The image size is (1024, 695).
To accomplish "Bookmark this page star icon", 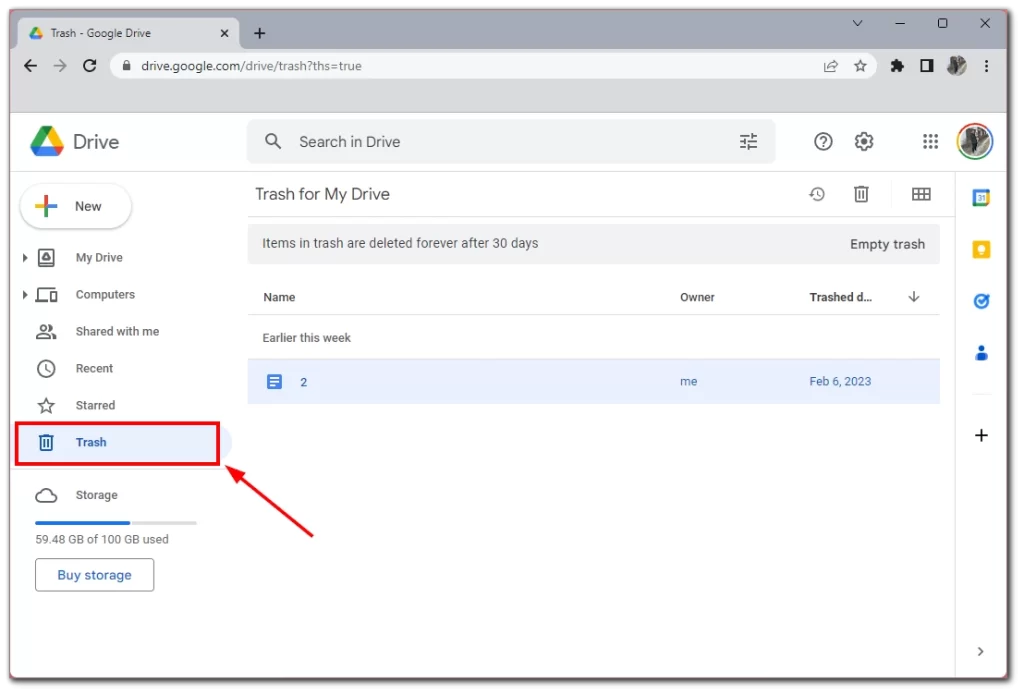I will (x=860, y=65).
